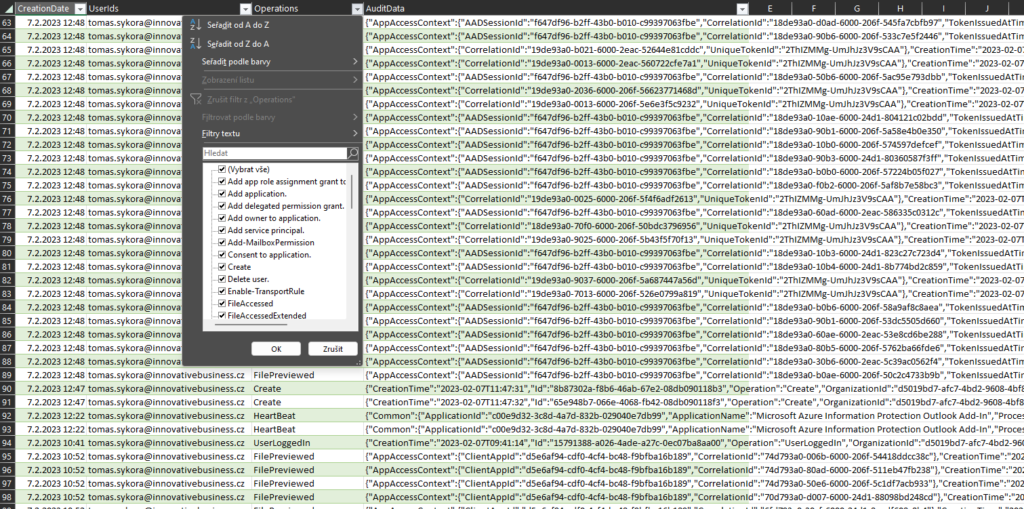Click the 7.2.2023 12:47 date in row 90
The width and height of the screenshot is (1024, 509).
[51, 389]
